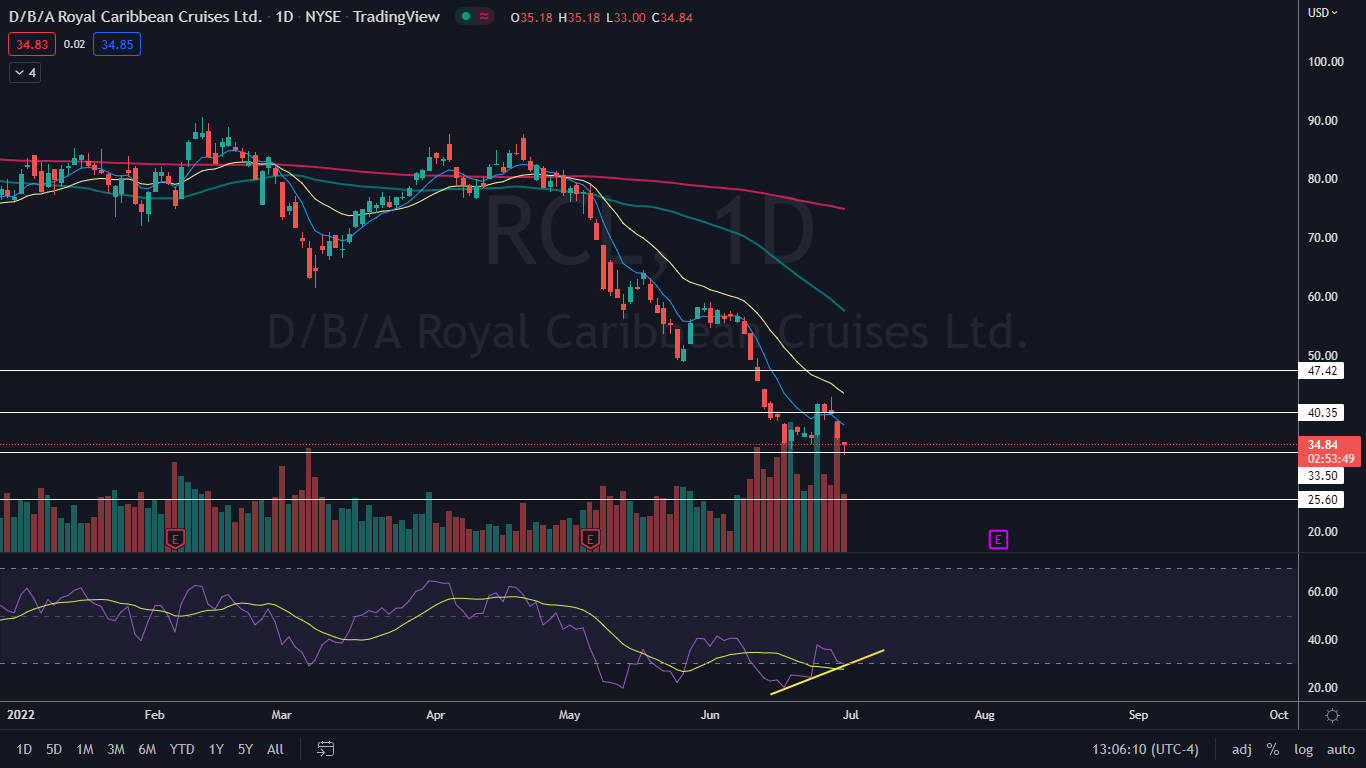Viewport: 1366px width, 768px height.
Task: Click the 47.42 horizontal line price label
Action: [x=1320, y=371]
